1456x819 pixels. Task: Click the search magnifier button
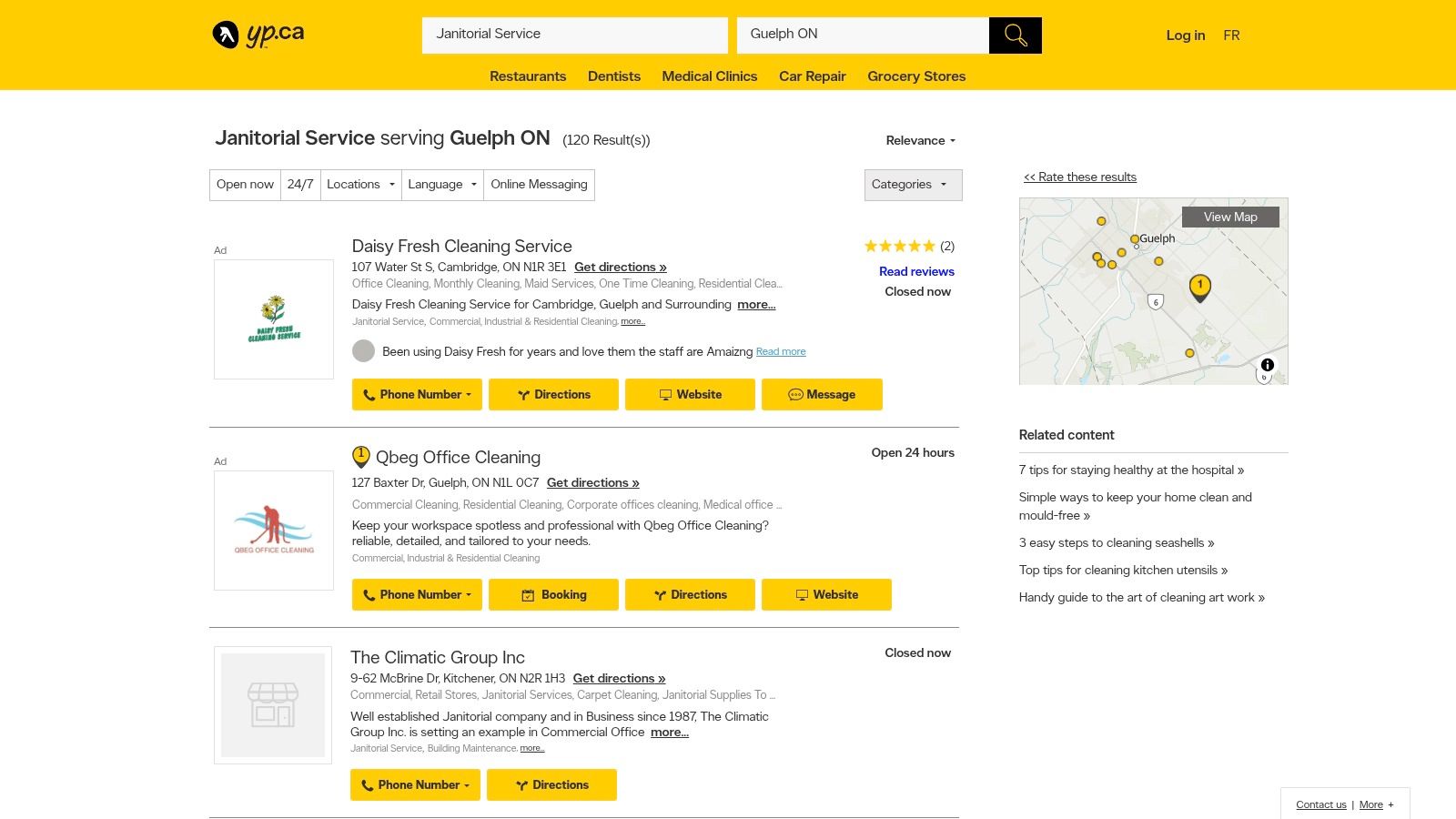click(1016, 35)
